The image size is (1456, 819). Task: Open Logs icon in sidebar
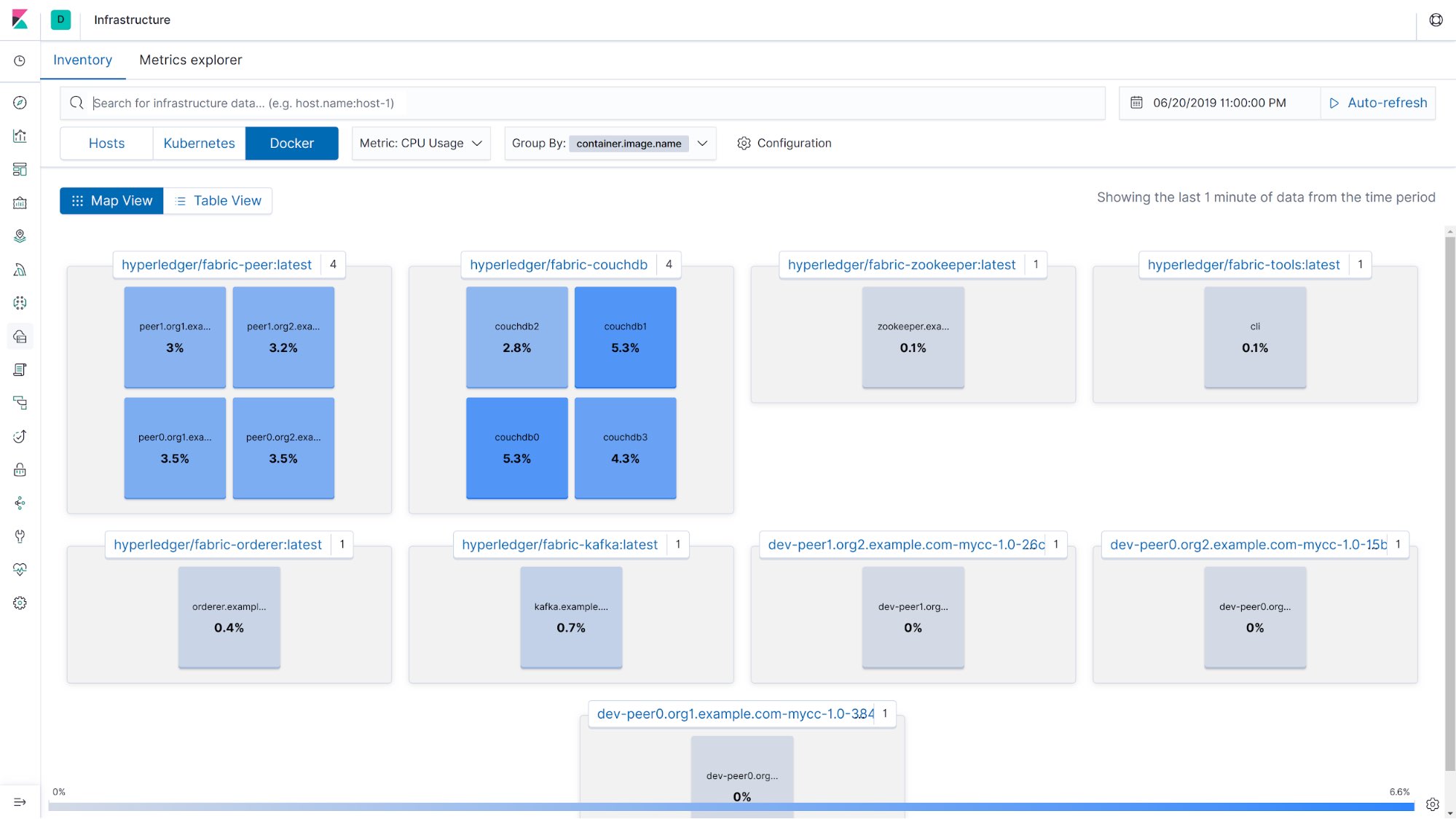coord(20,369)
